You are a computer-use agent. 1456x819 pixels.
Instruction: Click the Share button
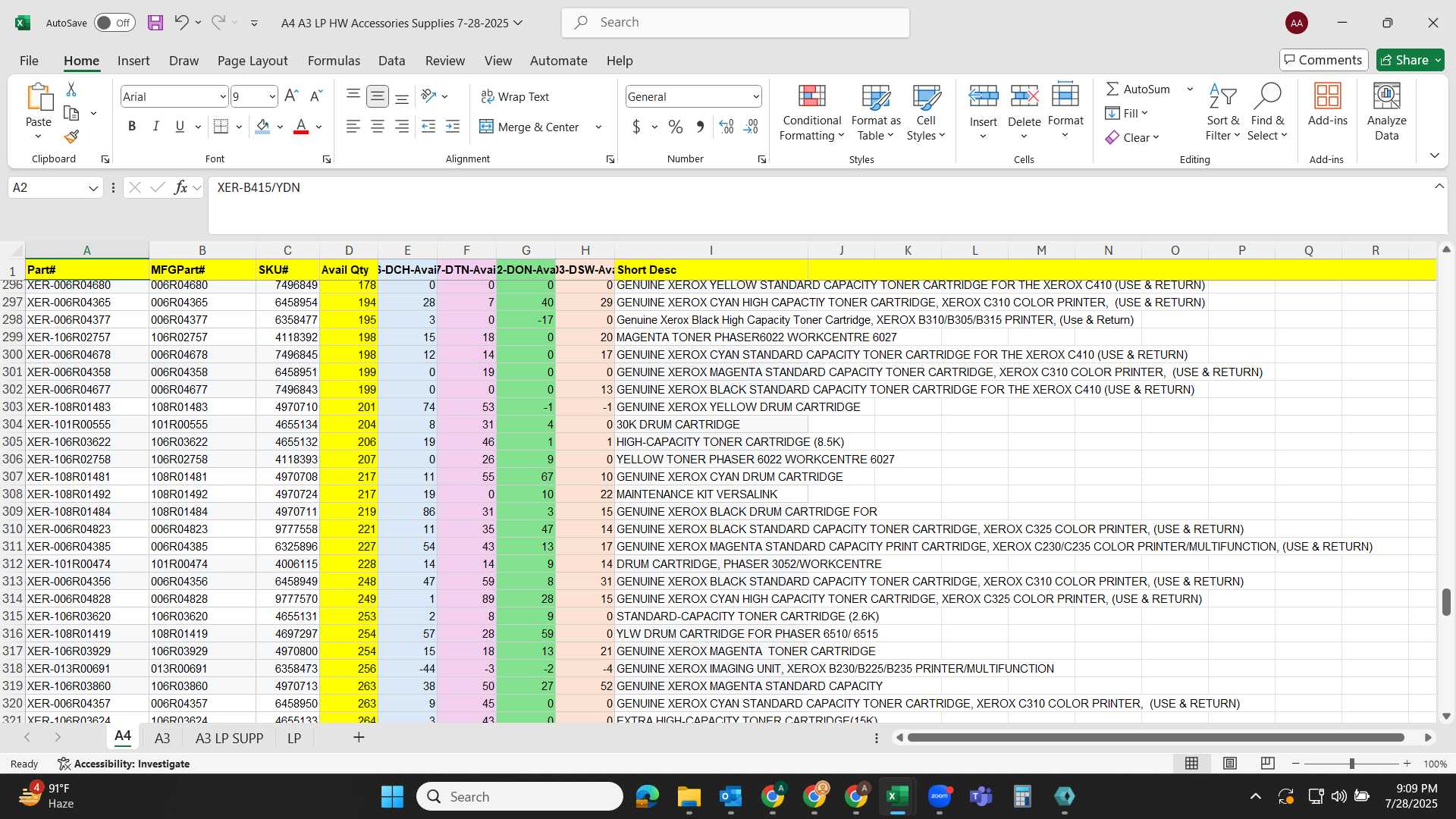(1410, 60)
